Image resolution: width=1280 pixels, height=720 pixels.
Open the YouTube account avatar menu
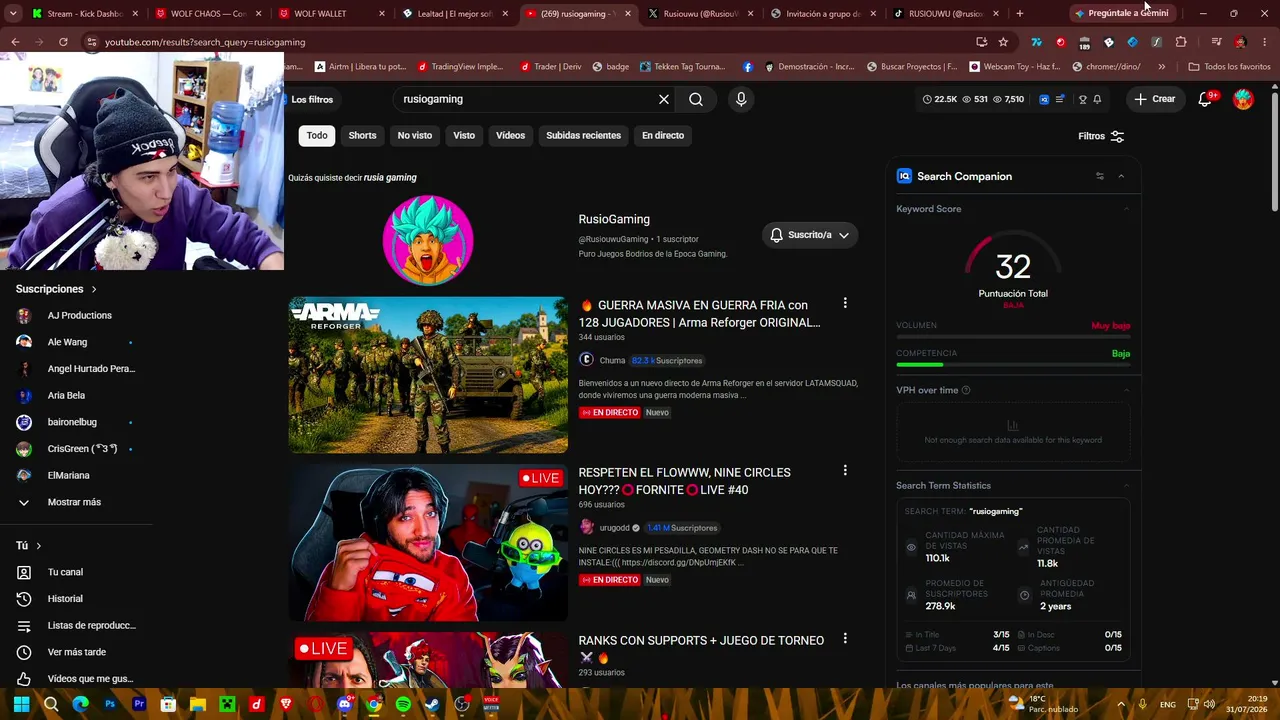click(1243, 99)
